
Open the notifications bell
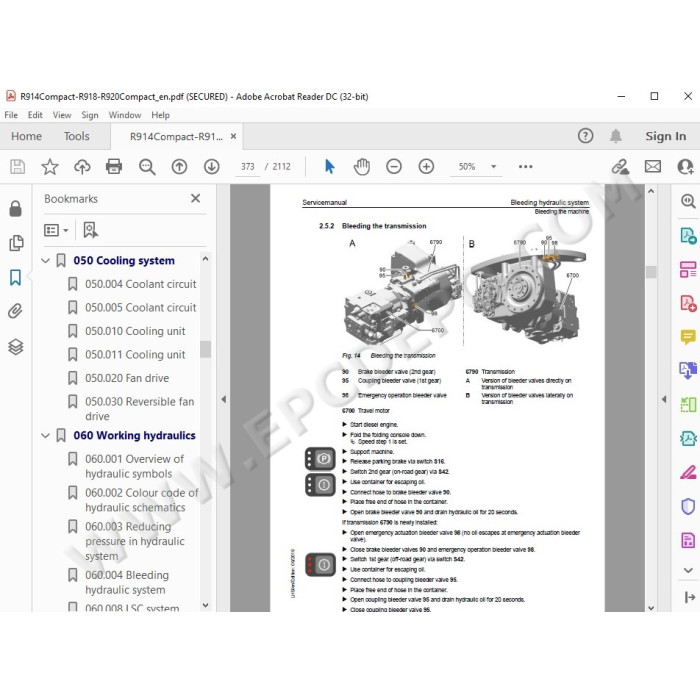[x=616, y=136]
